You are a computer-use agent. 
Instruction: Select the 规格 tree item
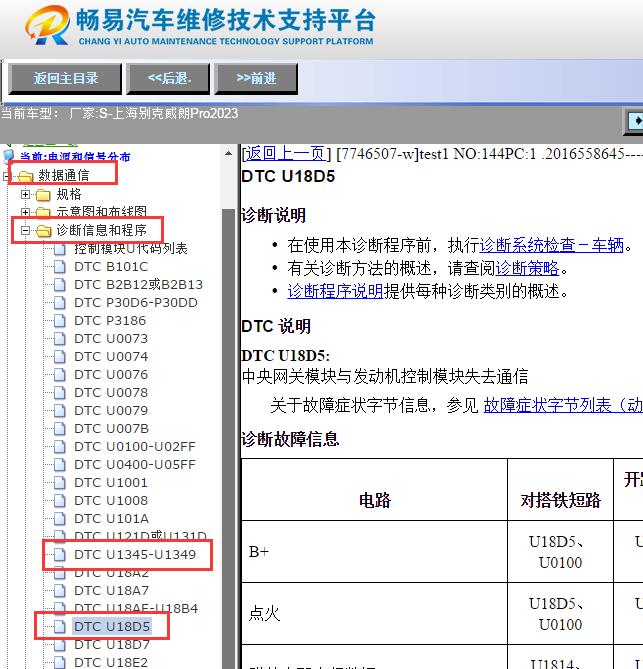[69, 195]
